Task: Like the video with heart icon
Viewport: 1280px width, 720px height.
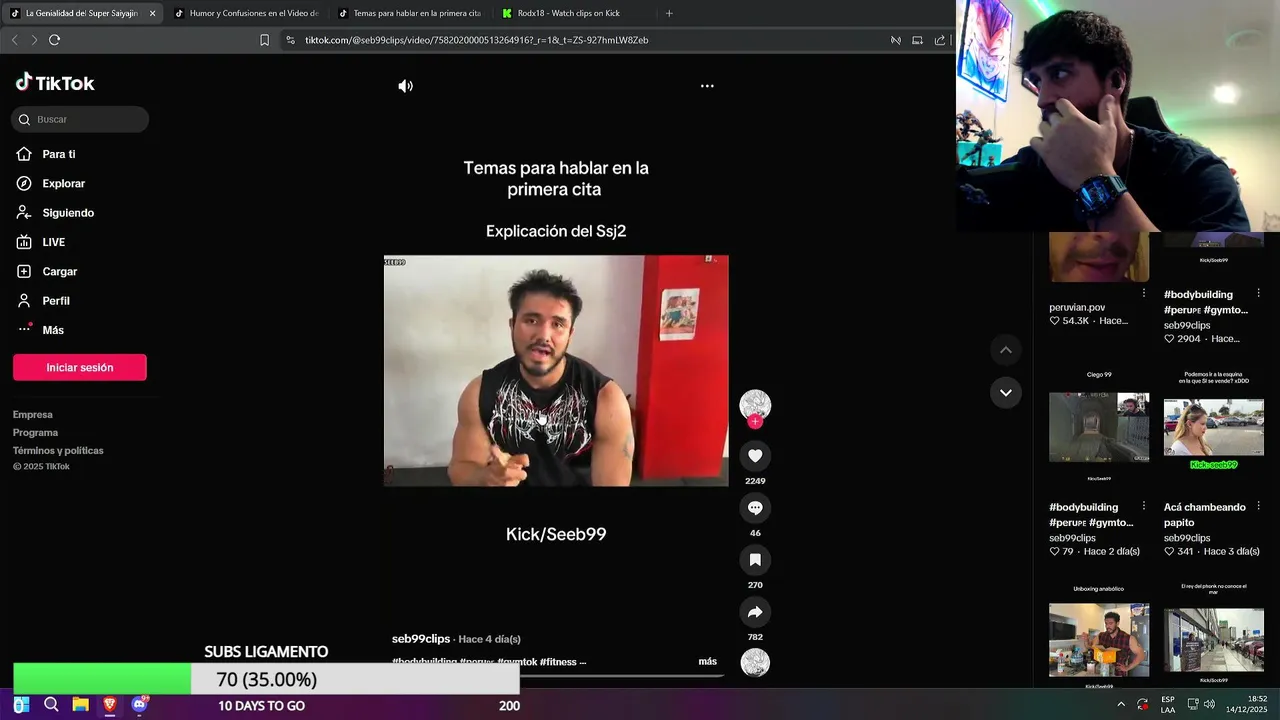Action: 755,456
